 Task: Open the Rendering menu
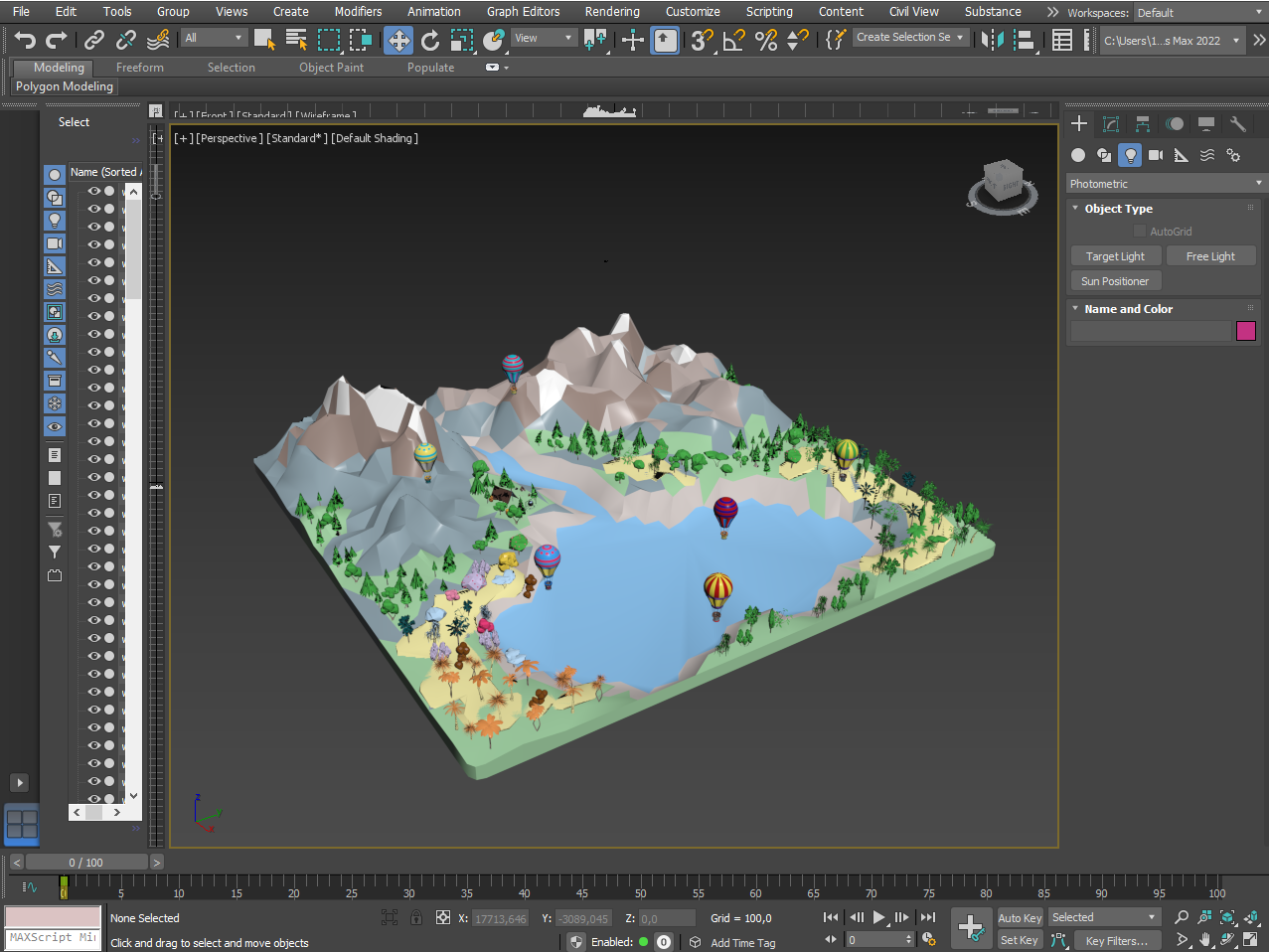611,12
